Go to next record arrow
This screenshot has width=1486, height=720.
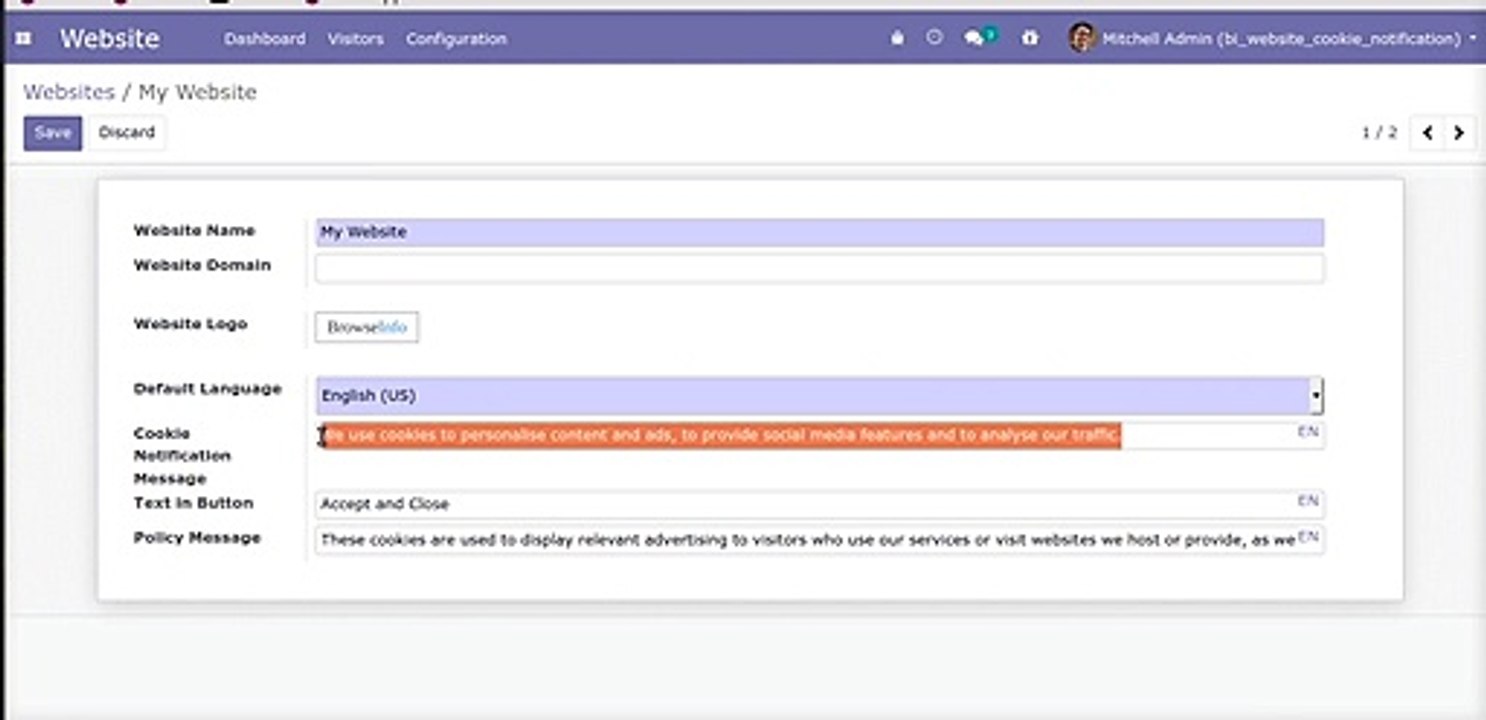point(1459,132)
